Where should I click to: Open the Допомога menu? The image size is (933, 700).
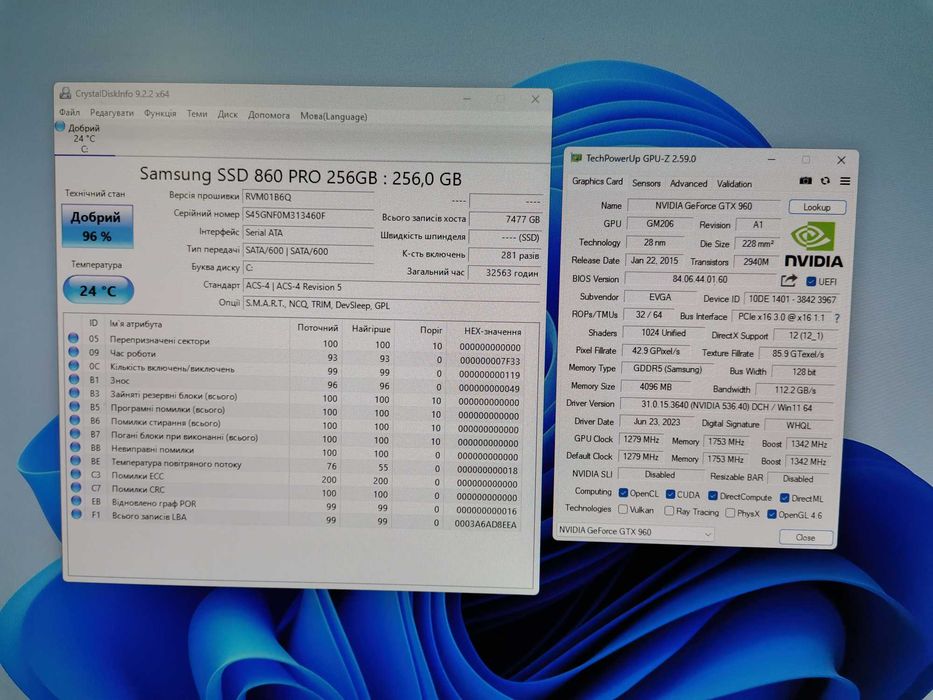tap(269, 115)
